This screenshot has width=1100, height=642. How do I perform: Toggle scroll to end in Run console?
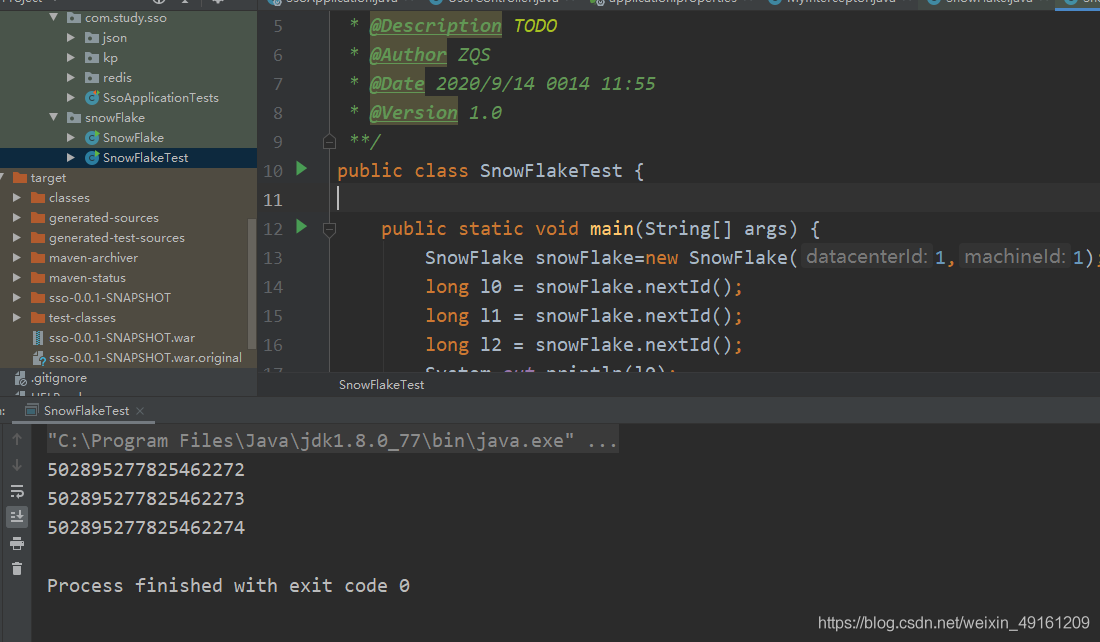pyautogui.click(x=17, y=516)
